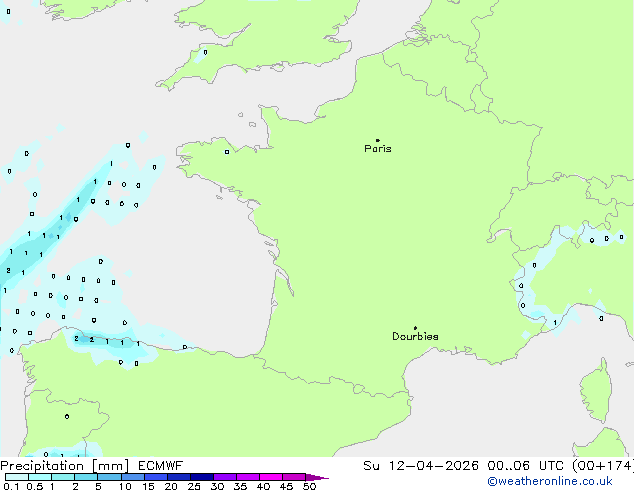
Task: Pick the 2–5 mm legend color swatch
Action: click(86, 477)
